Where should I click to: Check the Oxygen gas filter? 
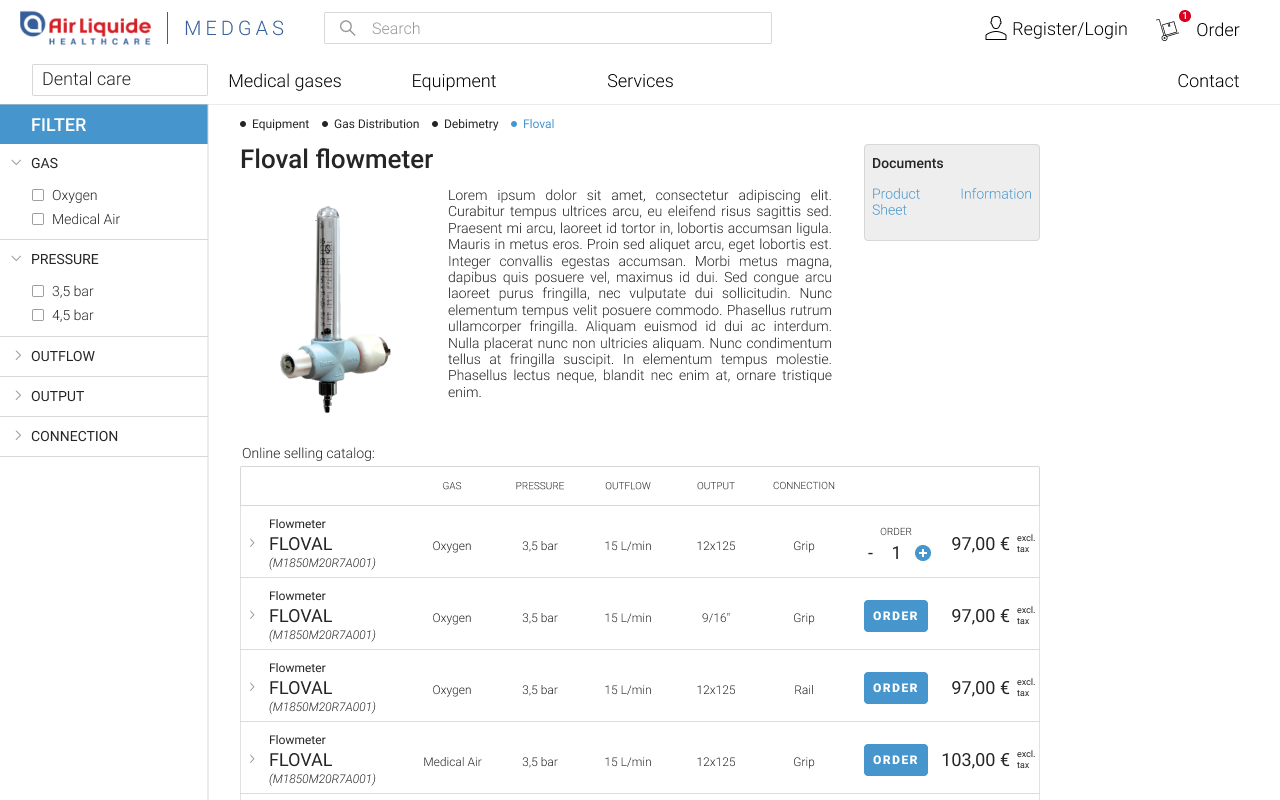(38, 195)
